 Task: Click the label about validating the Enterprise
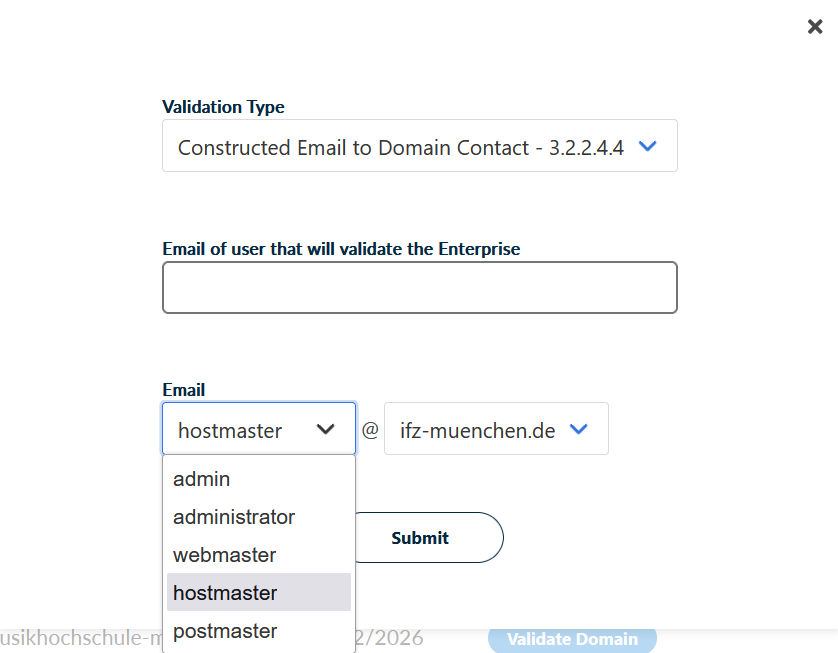point(341,249)
